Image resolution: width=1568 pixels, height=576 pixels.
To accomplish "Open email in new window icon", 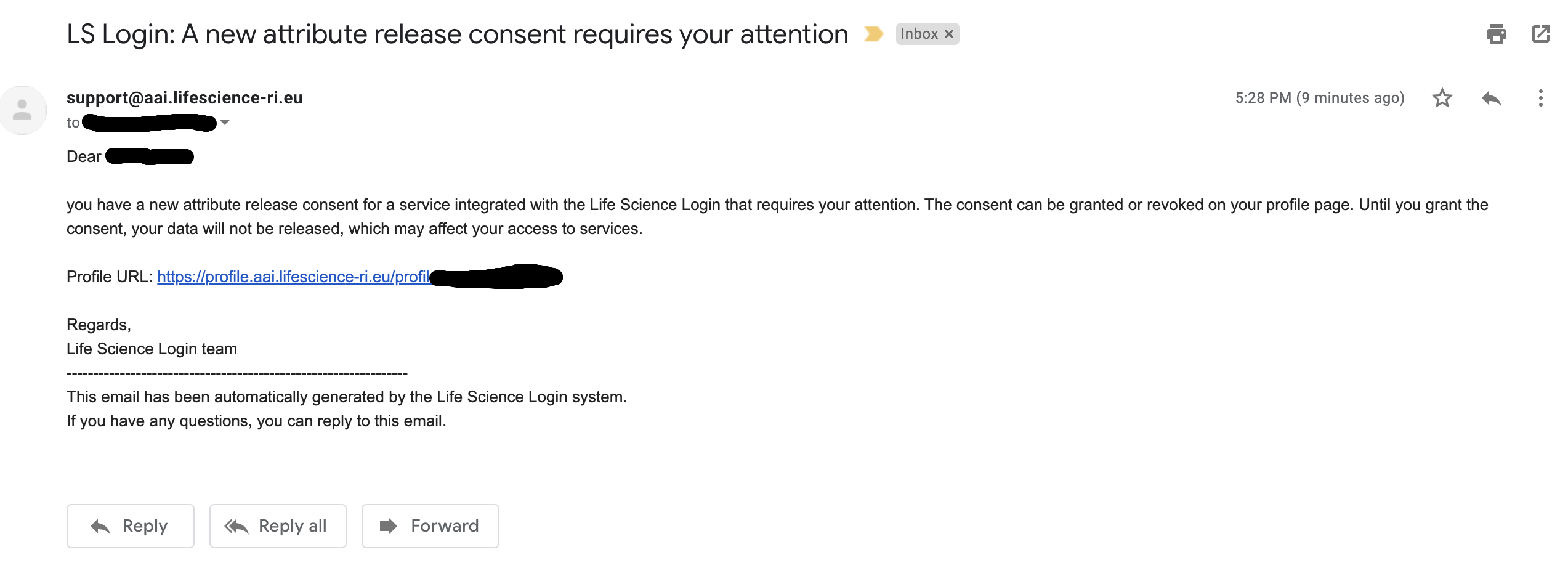I will coord(1540,34).
